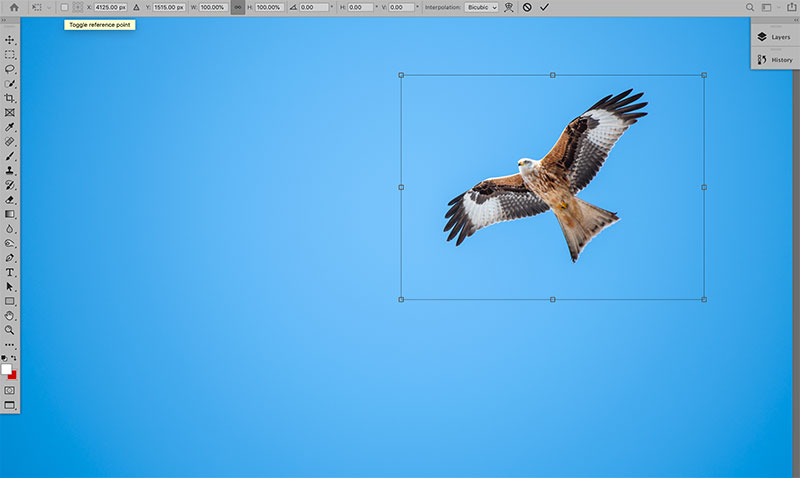Open the History panel
The height and width of the screenshot is (478, 800).
coord(774,60)
